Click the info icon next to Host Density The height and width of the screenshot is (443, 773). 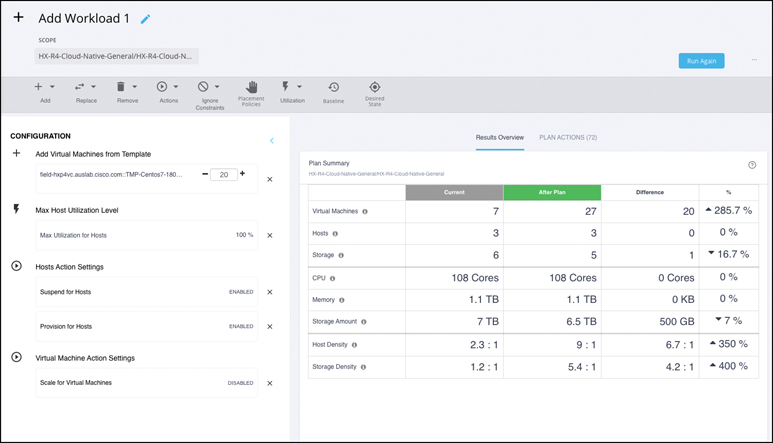click(x=354, y=345)
